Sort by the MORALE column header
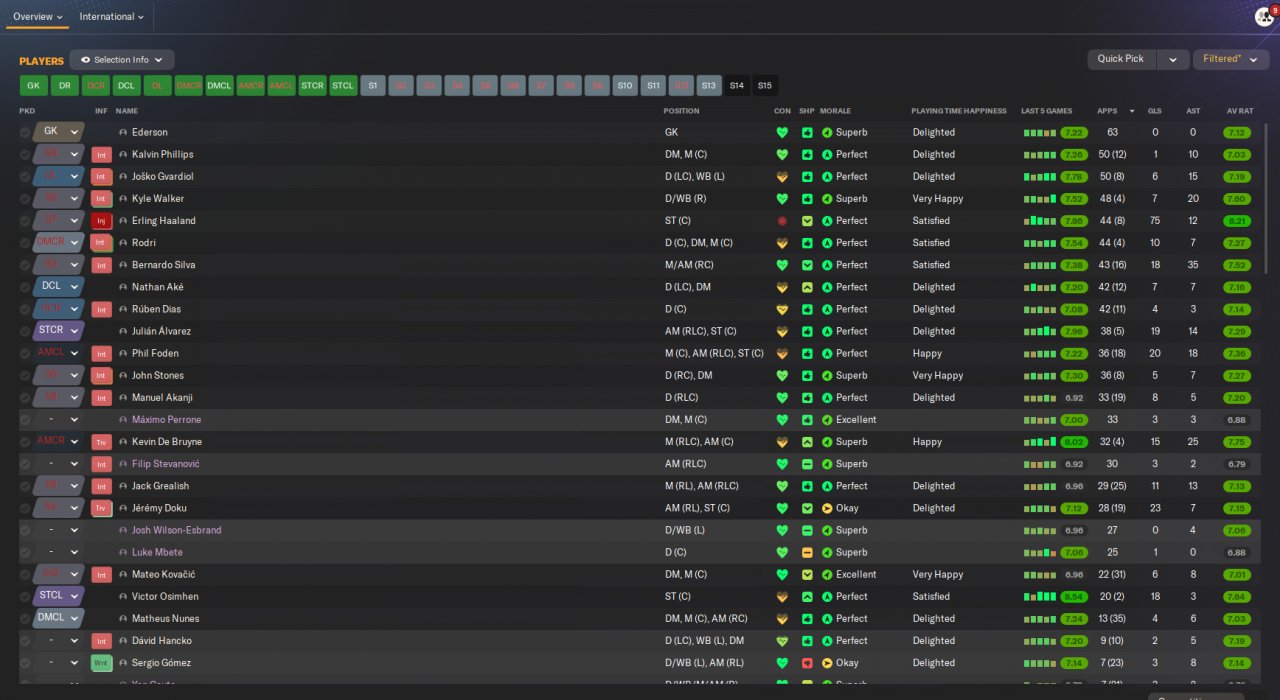Viewport: 1280px width, 700px height. [x=835, y=111]
